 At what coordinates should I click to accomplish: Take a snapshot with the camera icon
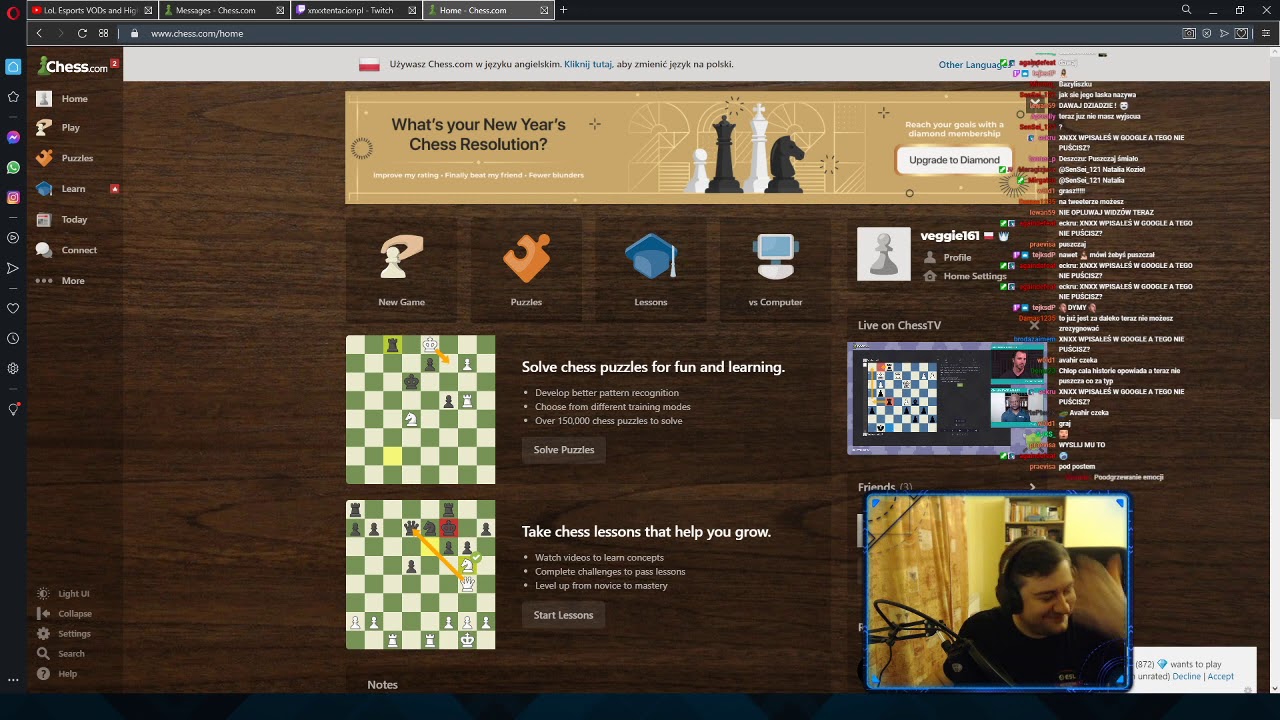1189,33
